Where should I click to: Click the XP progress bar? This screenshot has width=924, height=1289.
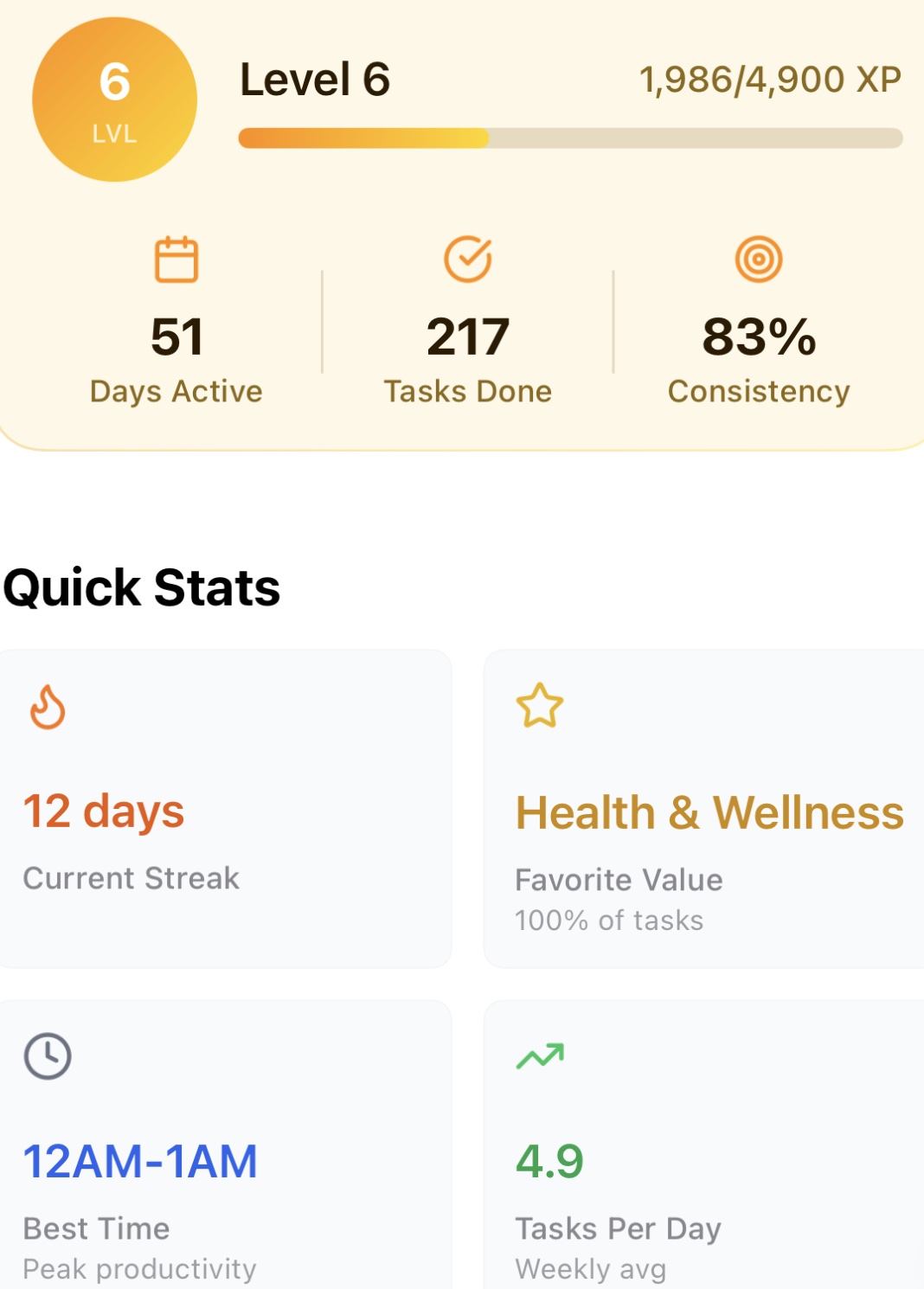[x=570, y=138]
